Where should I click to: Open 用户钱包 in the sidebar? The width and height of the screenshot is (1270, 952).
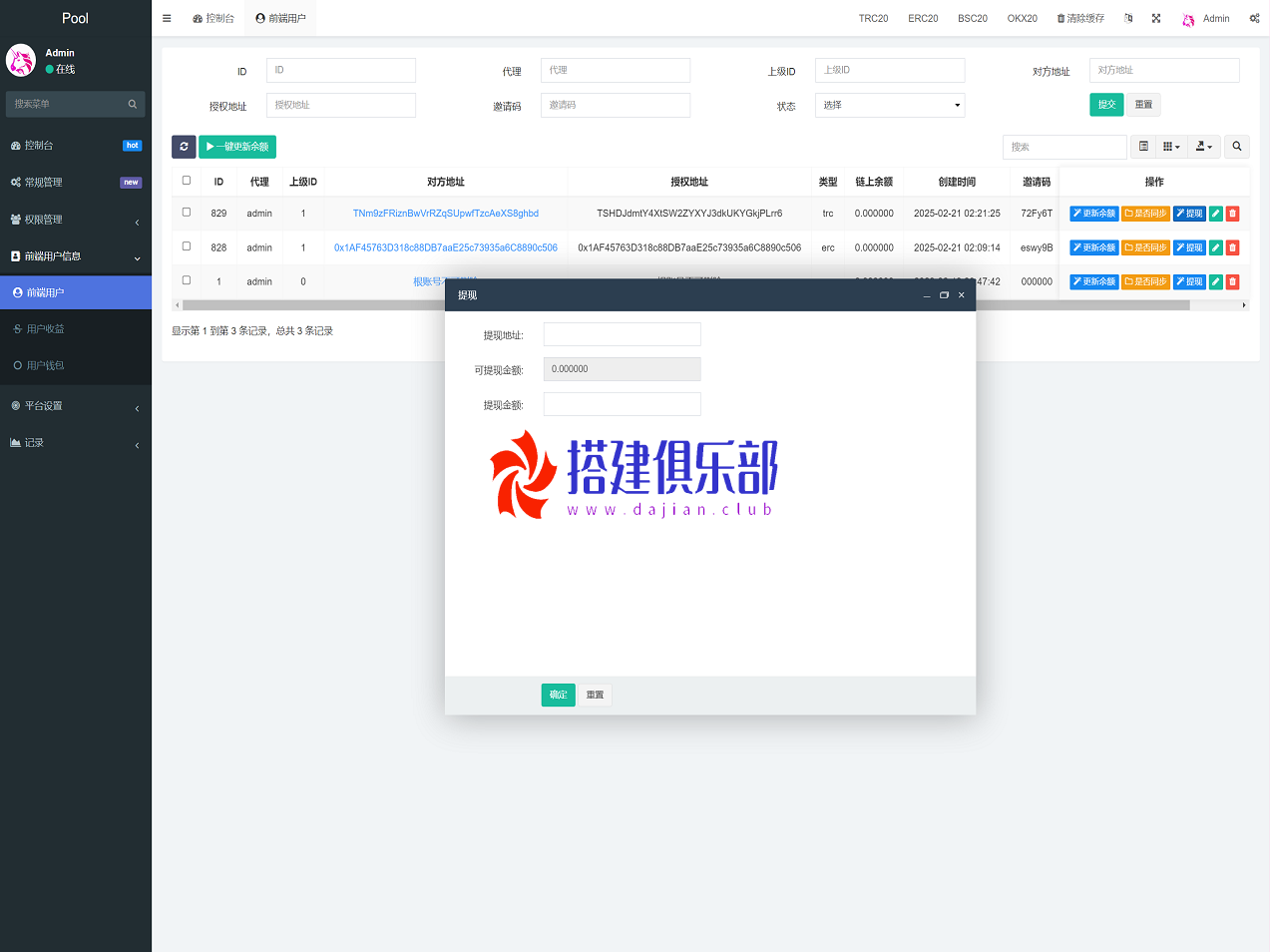[76, 366]
